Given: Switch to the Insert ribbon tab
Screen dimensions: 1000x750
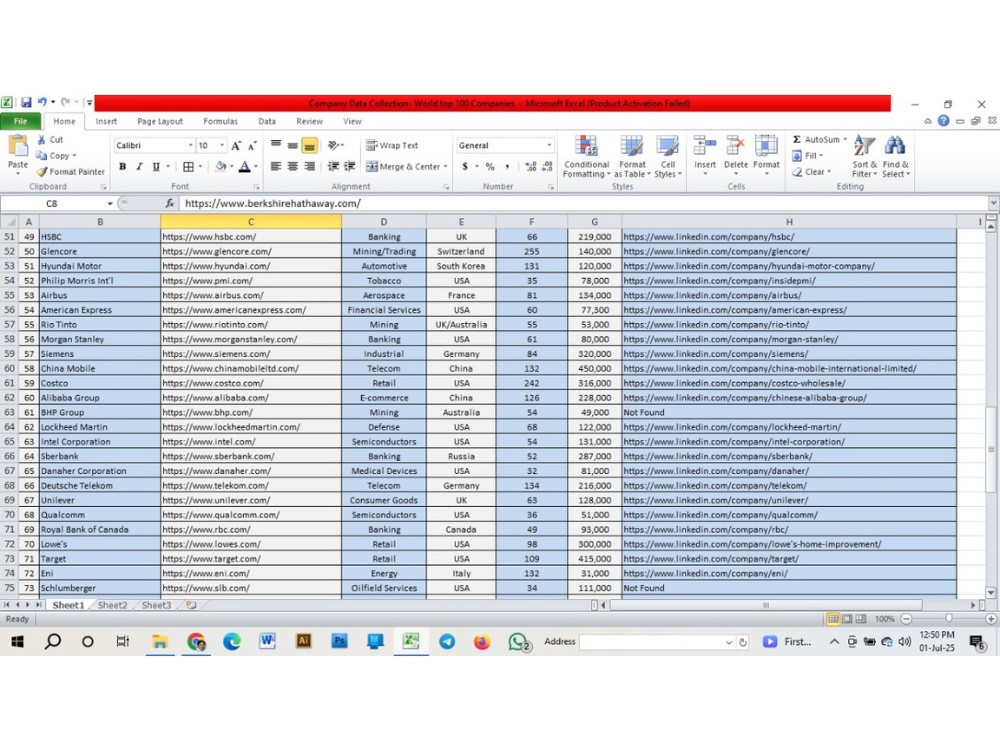Looking at the screenshot, I should click(x=106, y=121).
